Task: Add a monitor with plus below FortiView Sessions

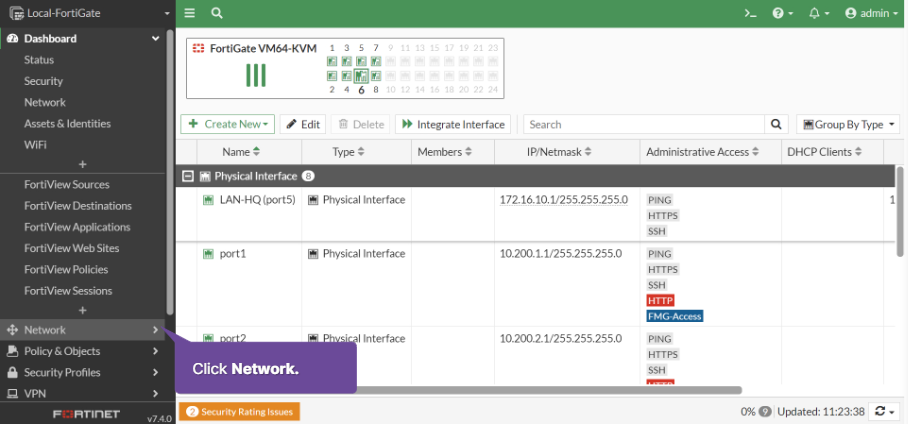Action: [83, 310]
